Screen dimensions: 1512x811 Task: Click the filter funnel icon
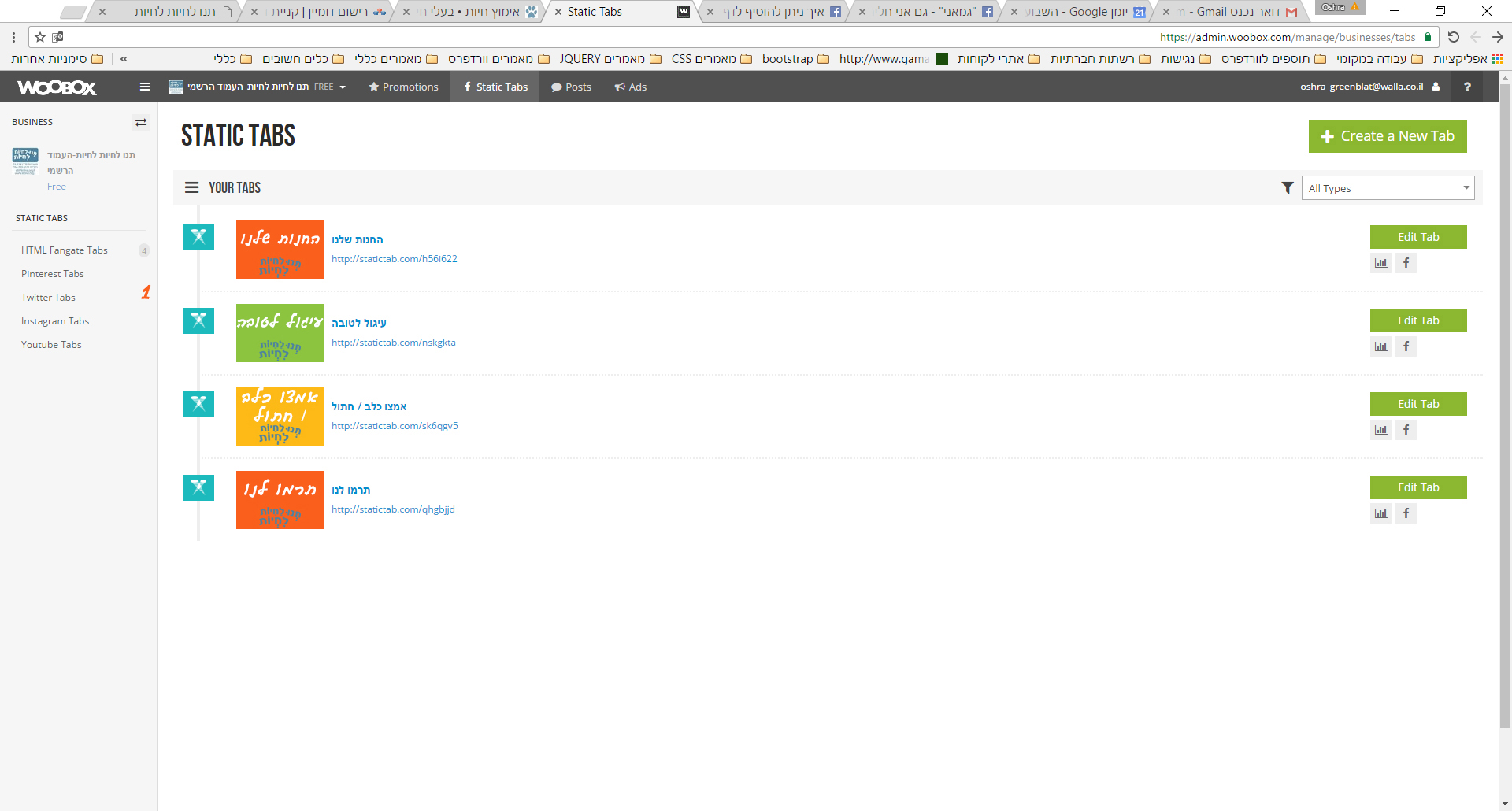[x=1288, y=188]
